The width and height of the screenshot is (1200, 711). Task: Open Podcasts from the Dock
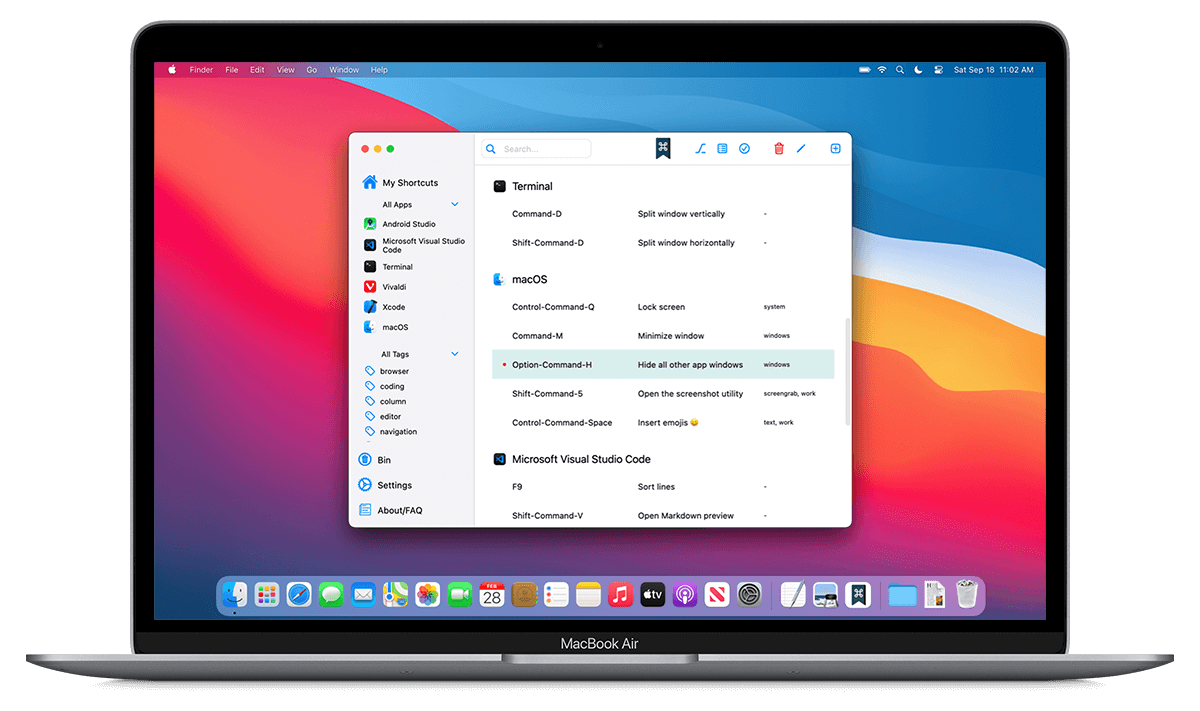[685, 595]
